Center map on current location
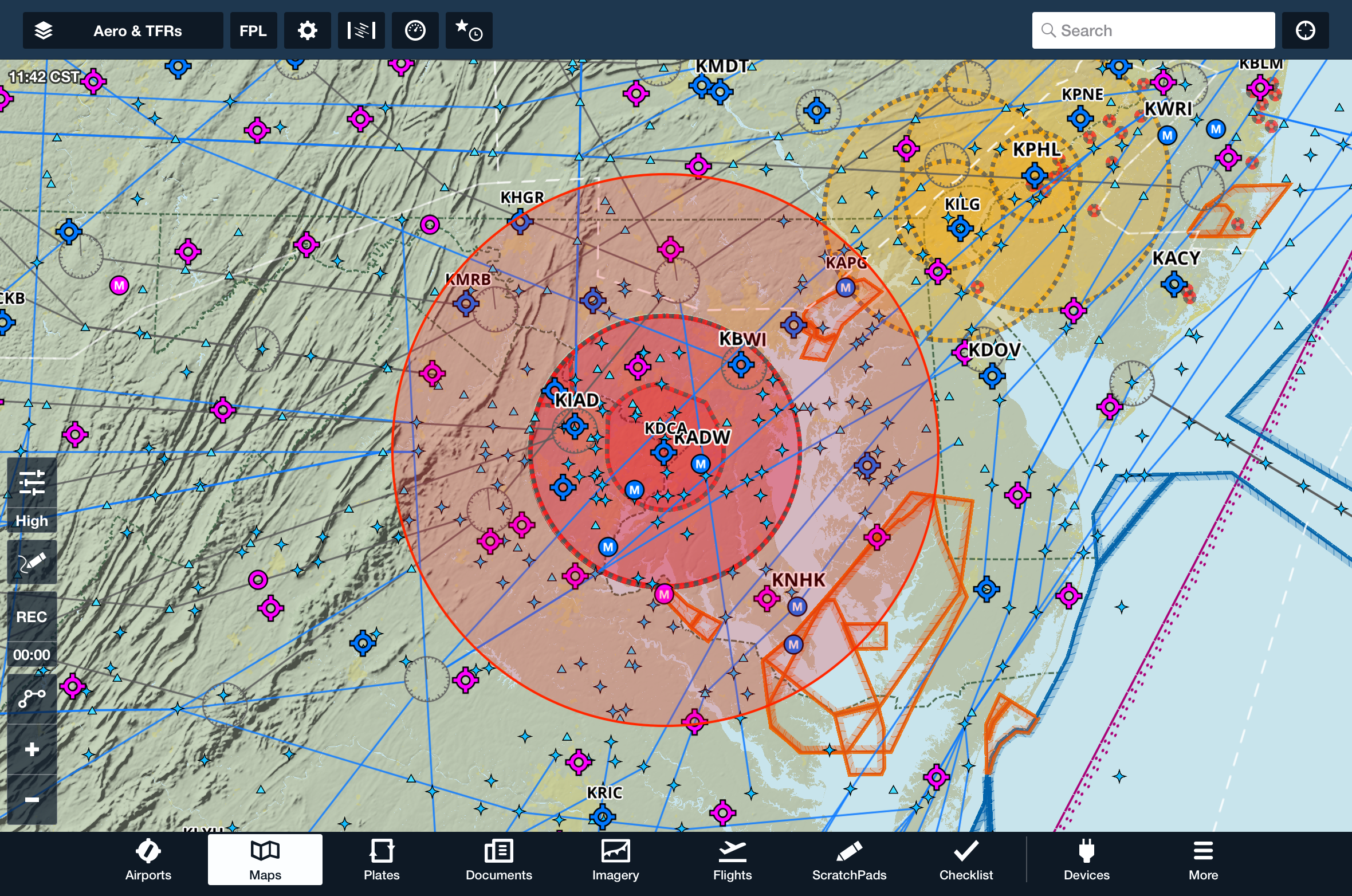This screenshot has height=896, width=1352. pos(1306,30)
